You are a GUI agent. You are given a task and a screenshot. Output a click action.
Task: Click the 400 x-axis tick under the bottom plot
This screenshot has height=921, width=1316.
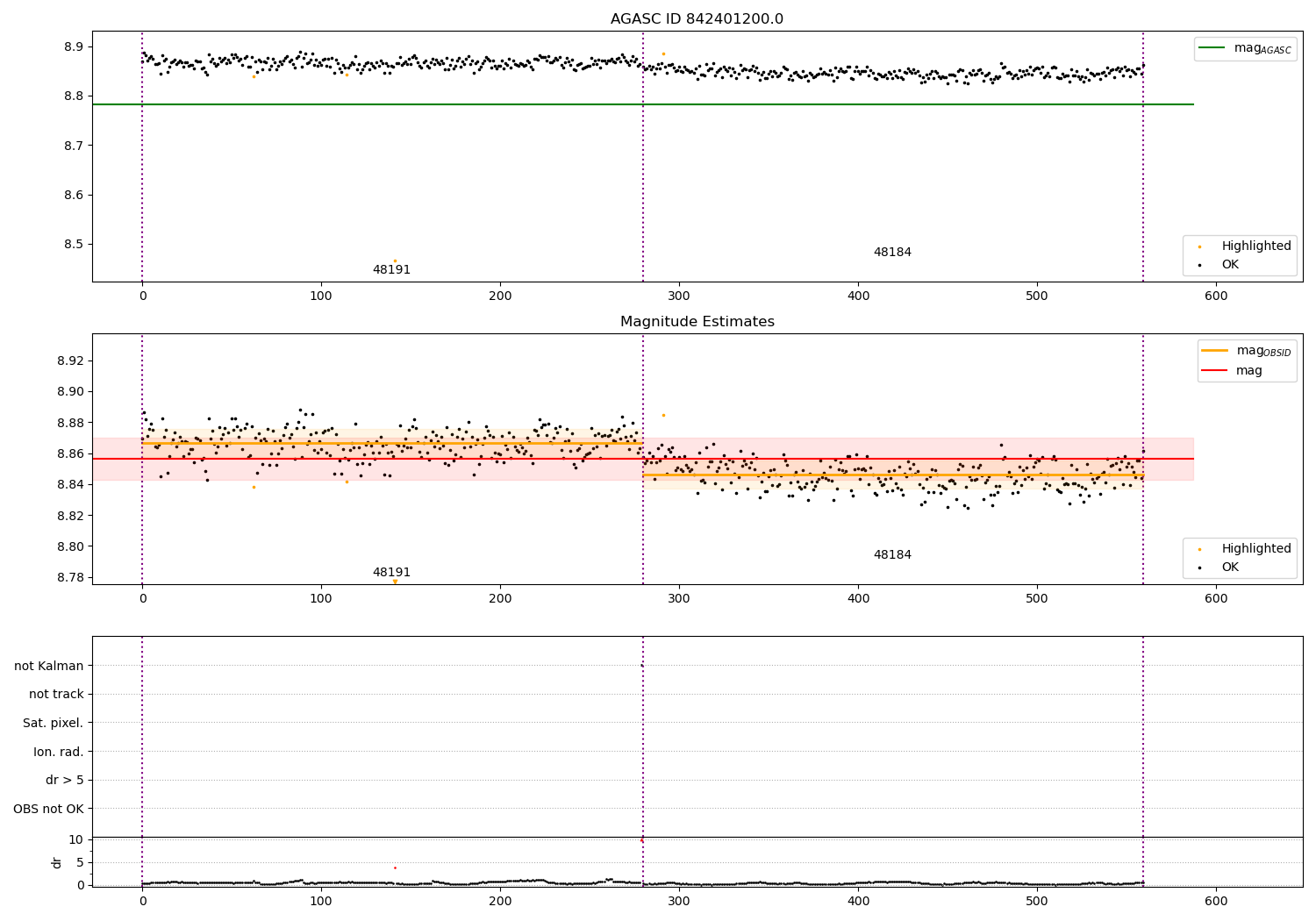[858, 902]
